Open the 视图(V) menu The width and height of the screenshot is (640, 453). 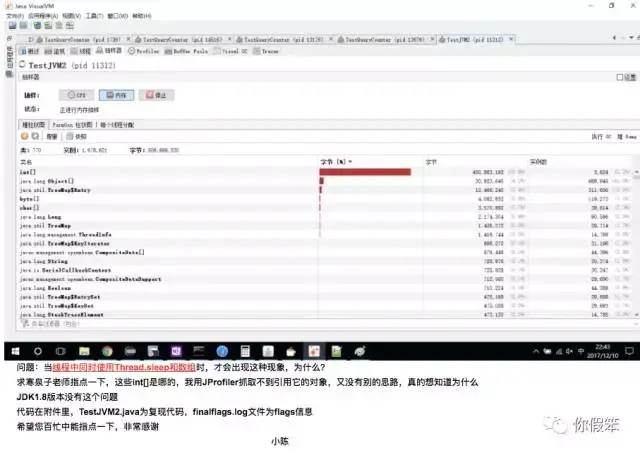tap(71, 16)
